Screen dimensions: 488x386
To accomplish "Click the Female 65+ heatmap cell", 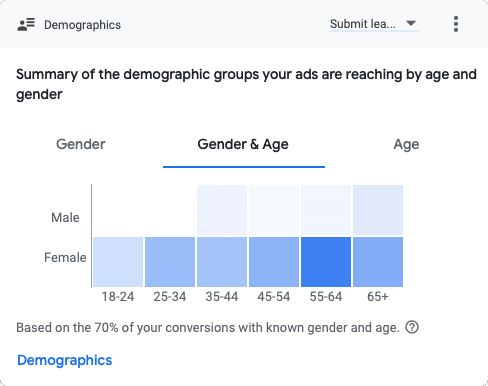I will click(378, 262).
